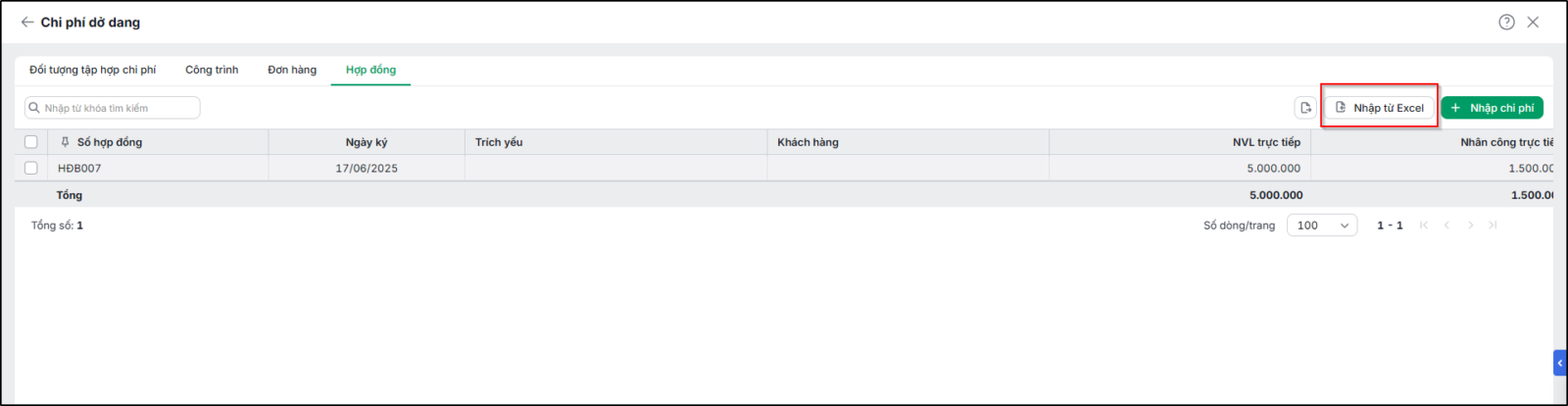The image size is (1568, 406).
Task: Switch to the Công trình tab
Action: (x=212, y=70)
